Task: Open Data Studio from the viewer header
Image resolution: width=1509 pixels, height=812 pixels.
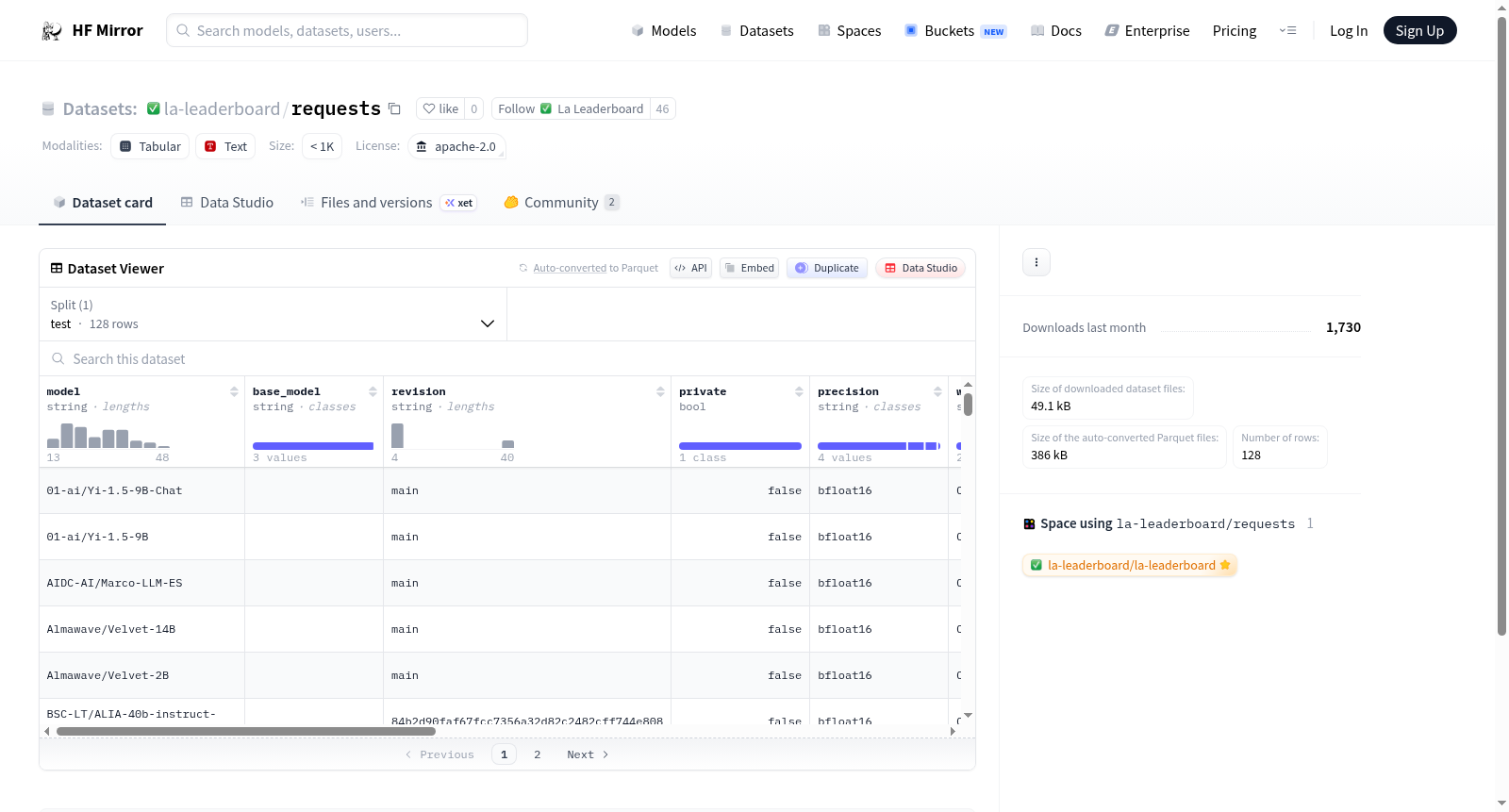Action: [x=920, y=268]
